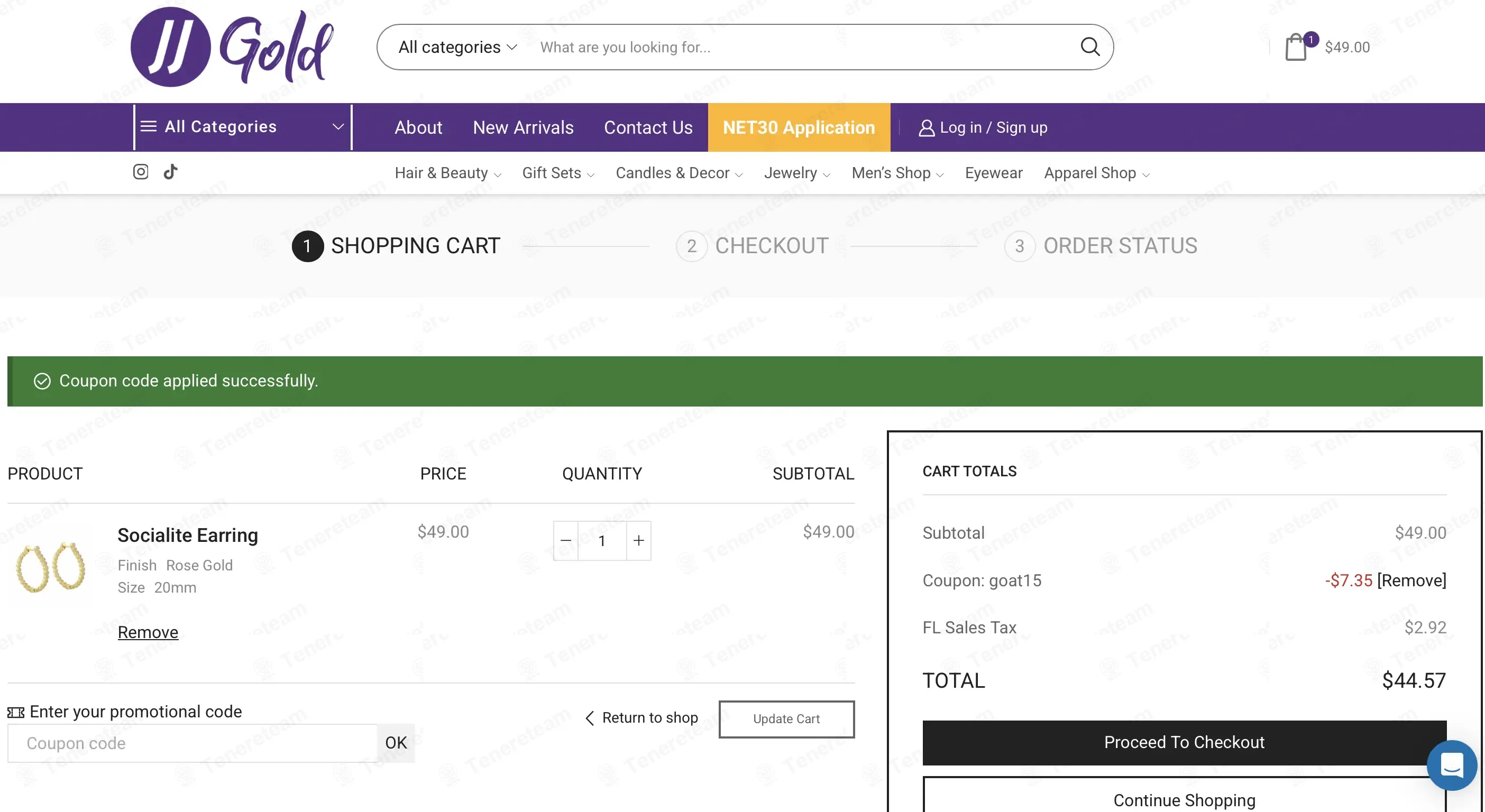Click the Checkout step label
The height and width of the screenshot is (812, 1485).
[x=772, y=246]
